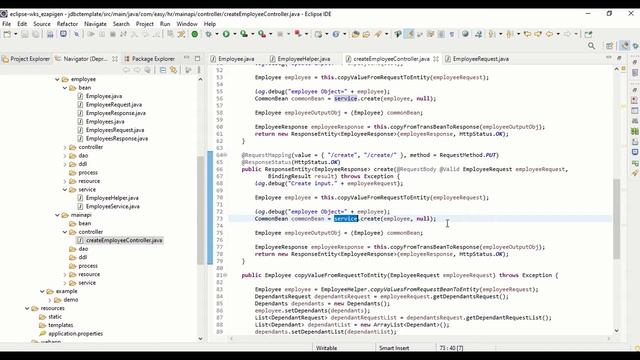Click the New Java Class icon
The width and height of the screenshot is (640, 360).
pos(336,34)
